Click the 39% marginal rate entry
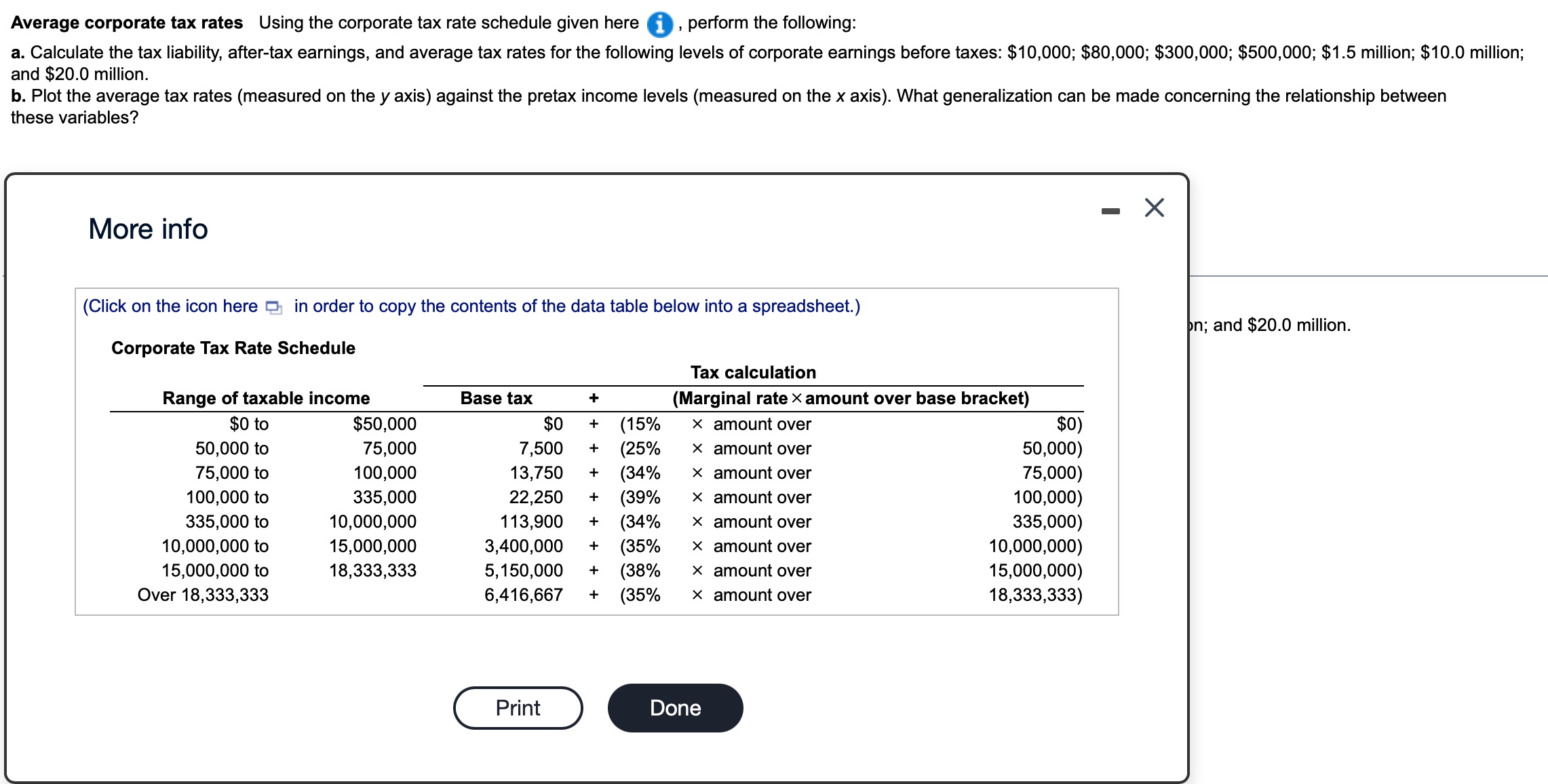 click(x=640, y=497)
